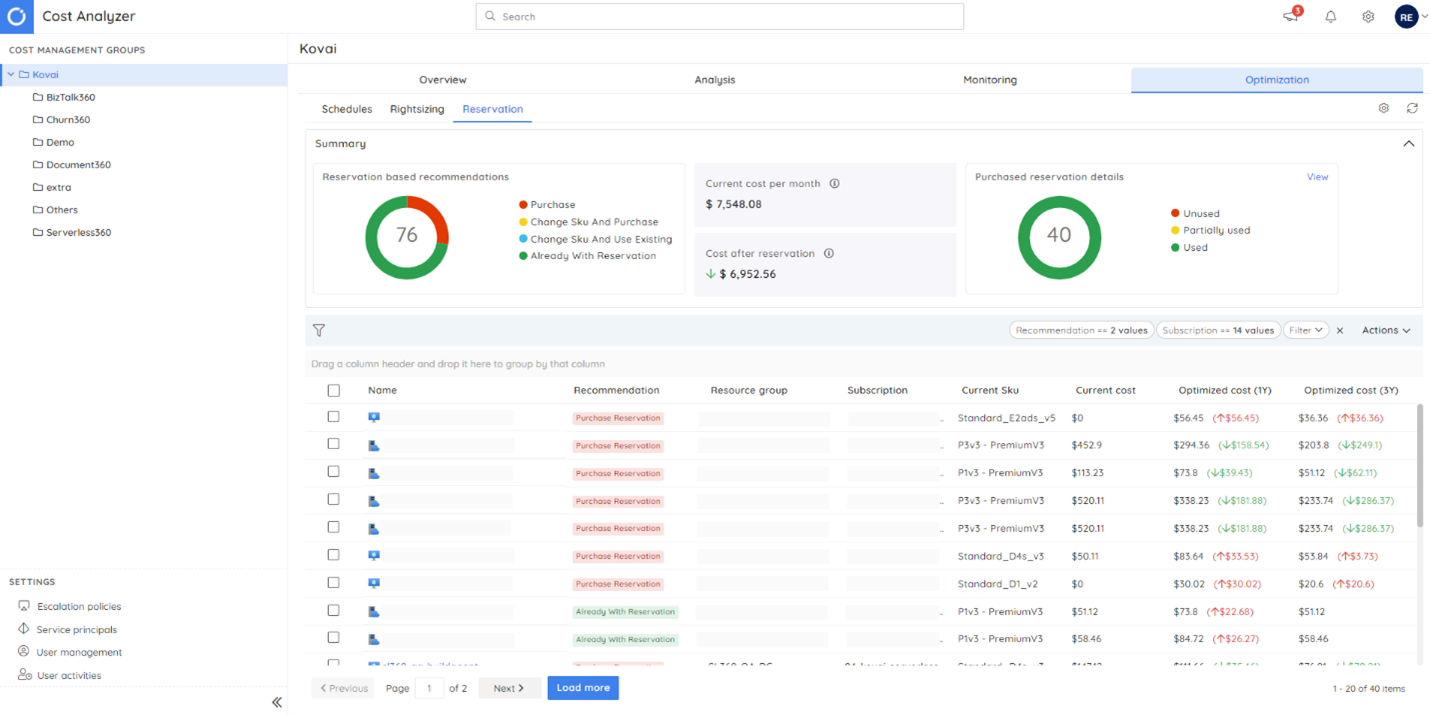
Task: Tick the checkbox for the Standard_D1_v2 row
Action: coord(333,583)
